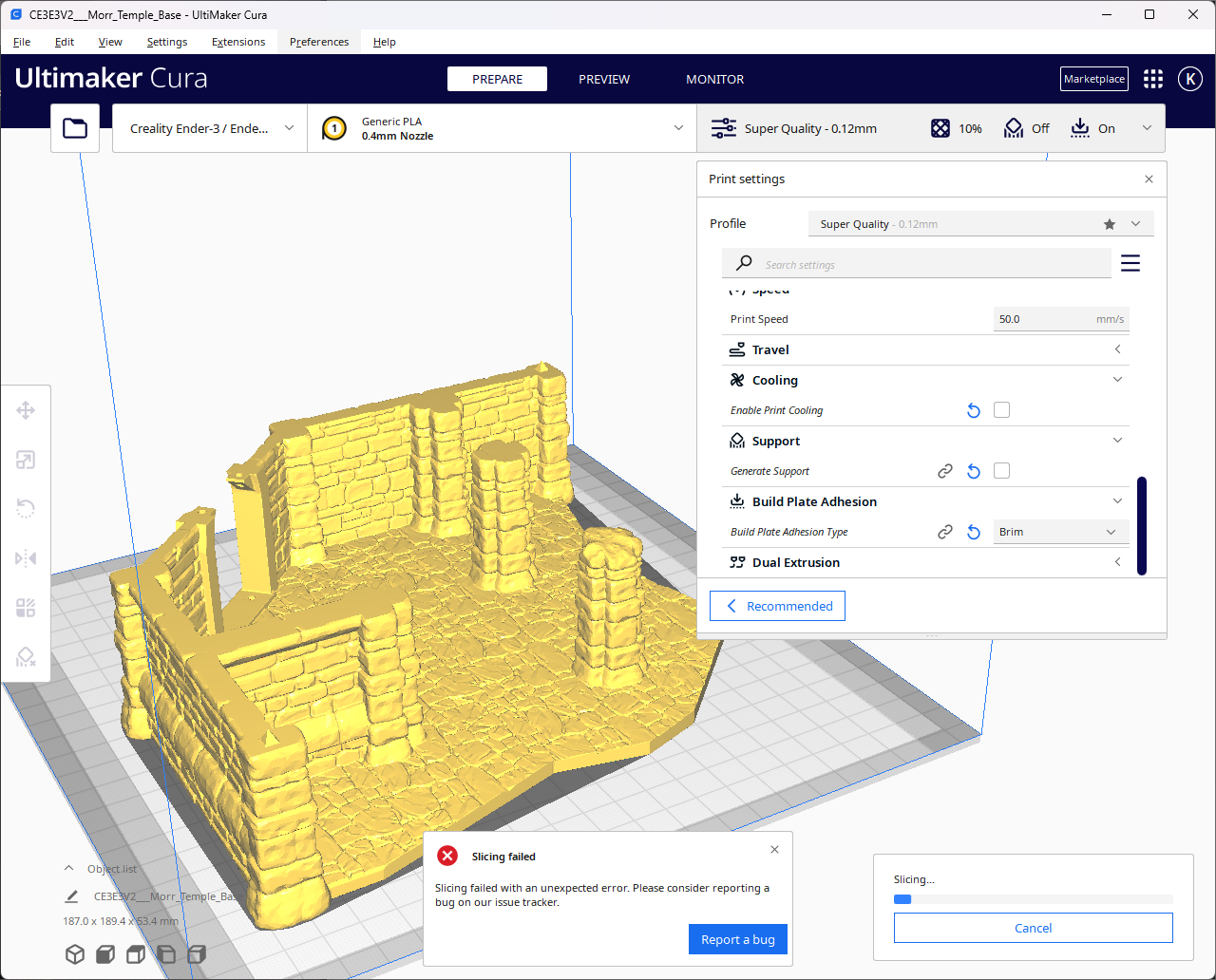Select the Support Blocker tool
Screen dimensions: 1216x980
coord(26,656)
